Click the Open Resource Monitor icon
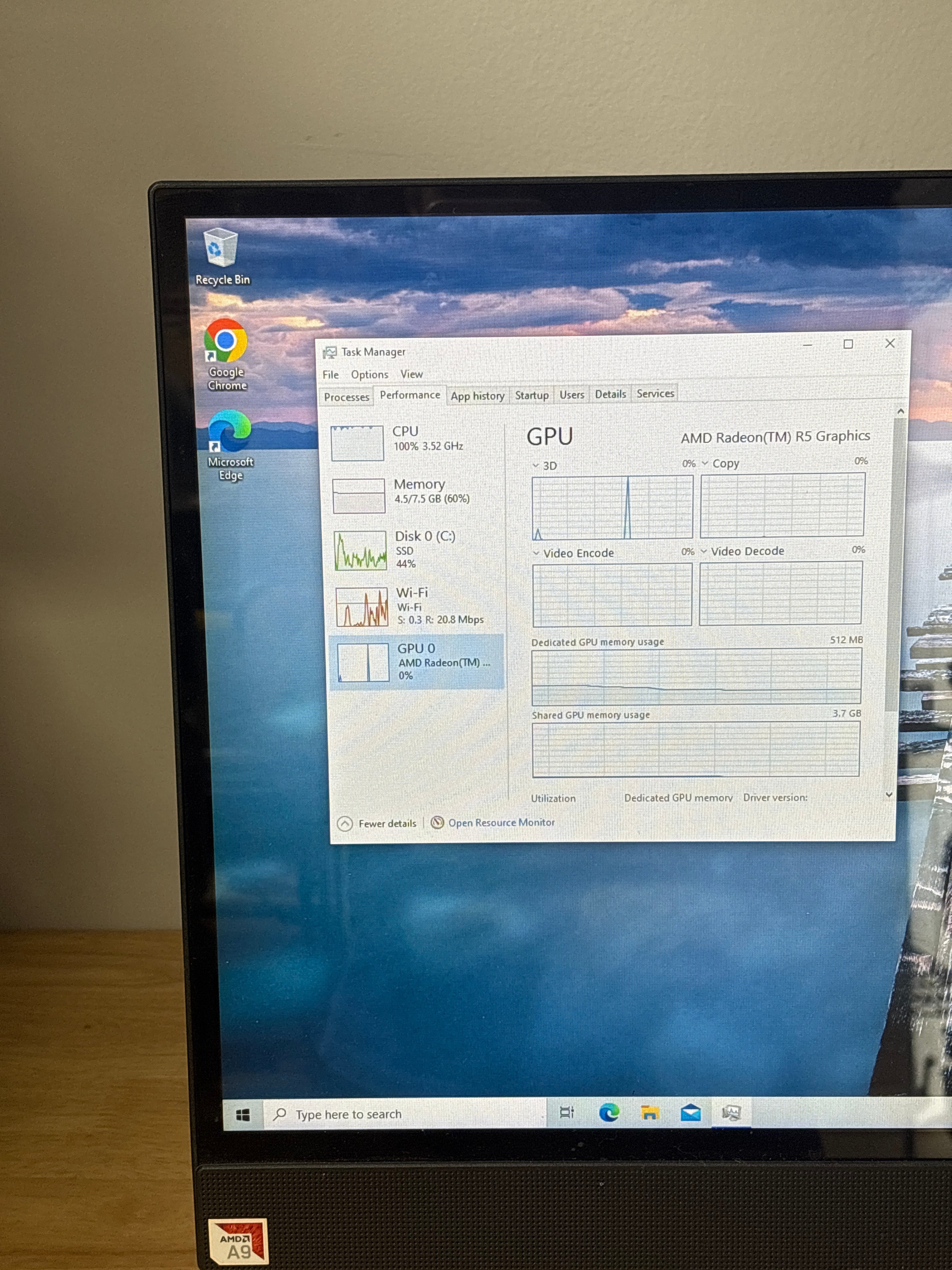 pos(437,822)
